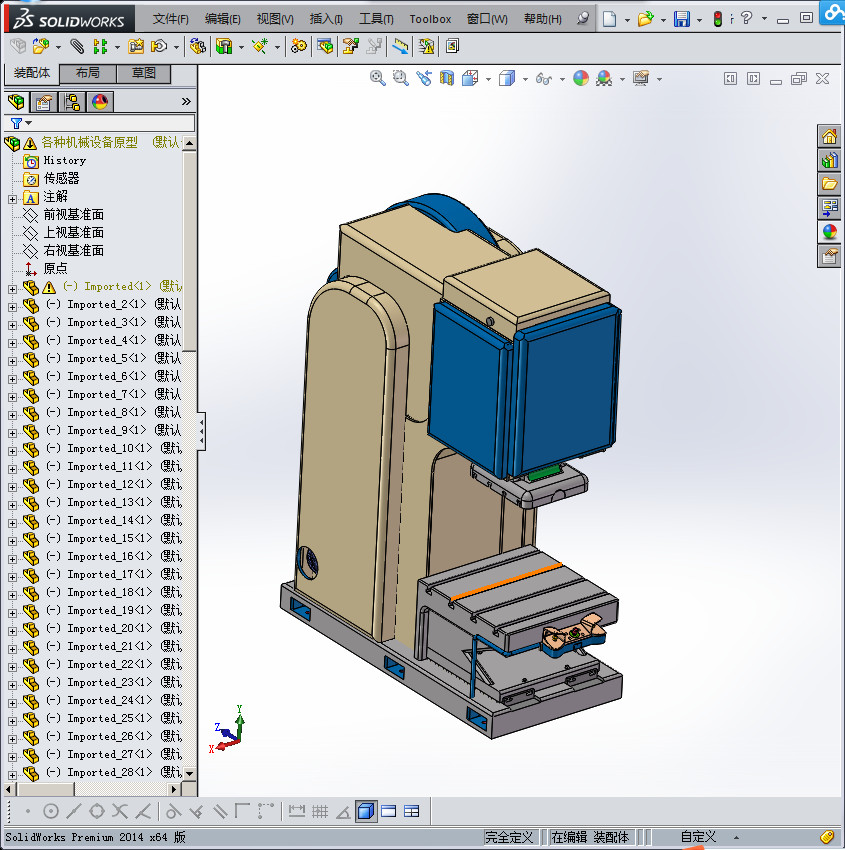Click the Performance Evaluation warning icon
The height and width of the screenshot is (850, 845).
tap(427, 47)
